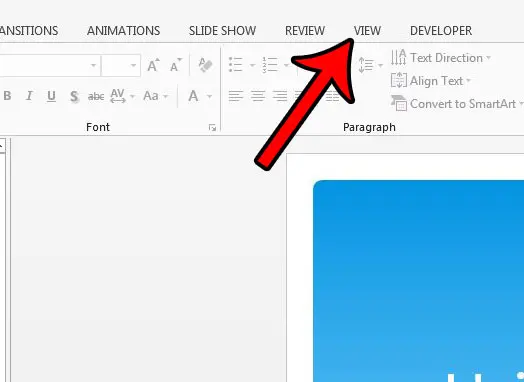
Task: Click the Bullets list icon
Action: click(x=236, y=64)
